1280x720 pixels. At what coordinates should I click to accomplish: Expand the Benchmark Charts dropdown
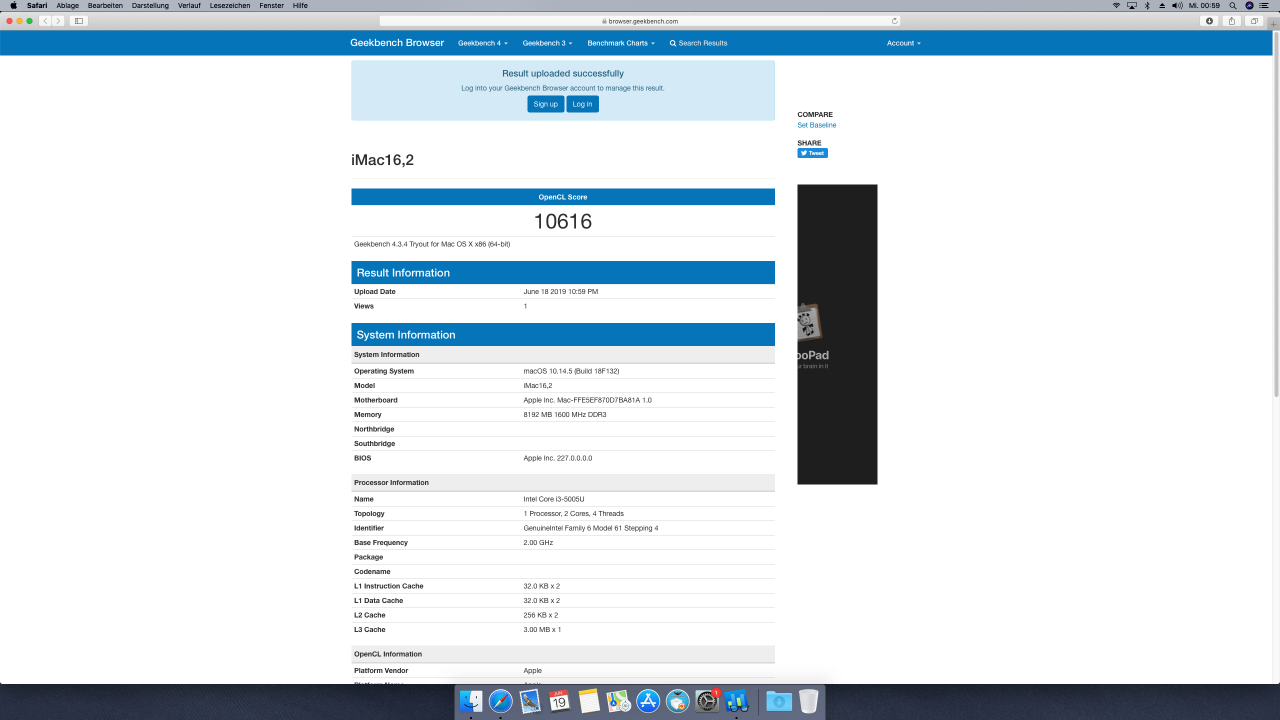(621, 43)
